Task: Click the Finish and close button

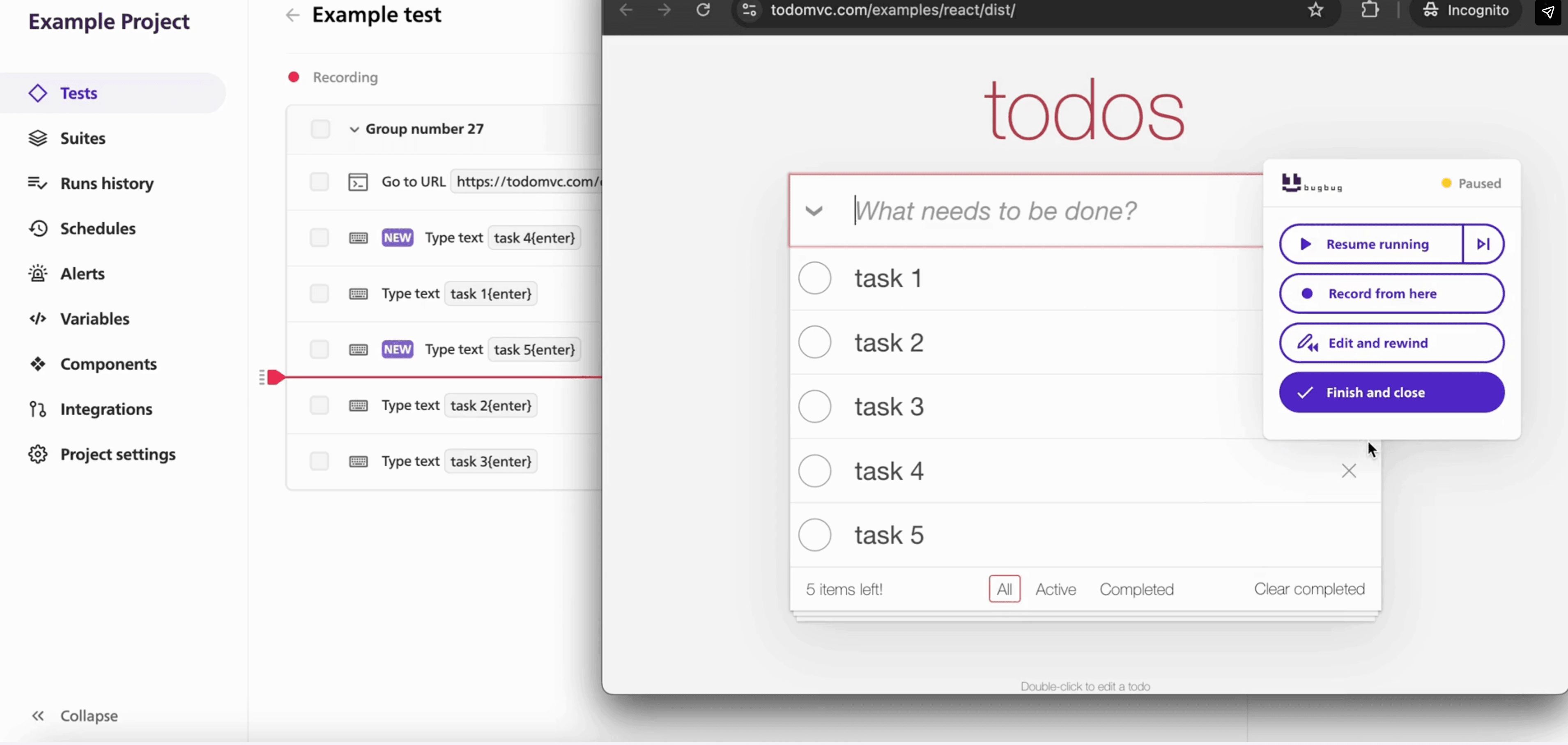Action: [1391, 393]
